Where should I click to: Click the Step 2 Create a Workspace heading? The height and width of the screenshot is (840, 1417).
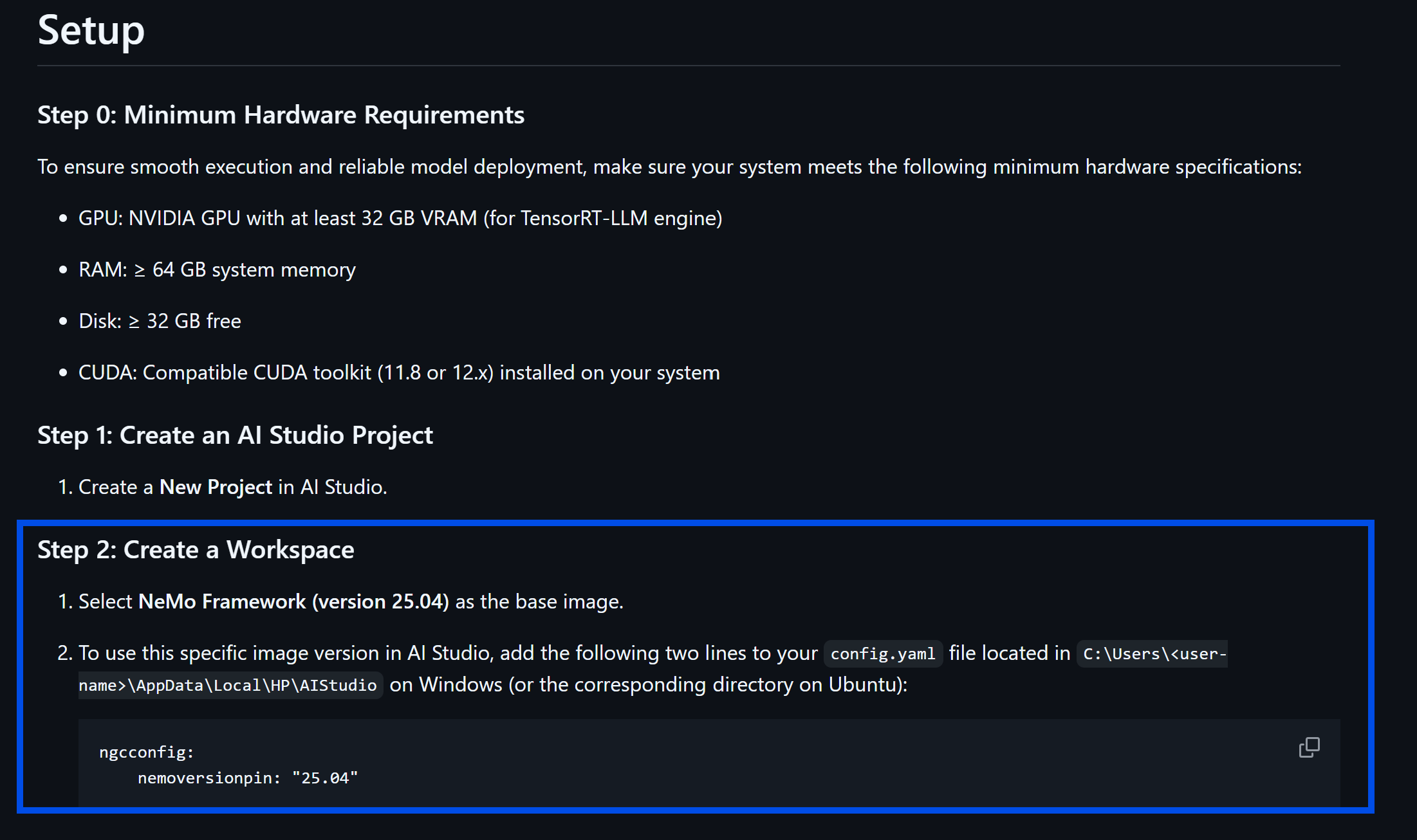click(196, 550)
